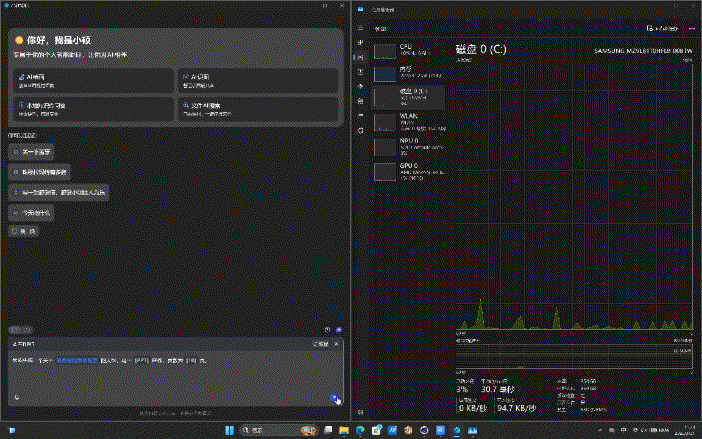Select the WLAN performance item
Image resolution: width=702 pixels, height=439 pixels.
pos(408,122)
